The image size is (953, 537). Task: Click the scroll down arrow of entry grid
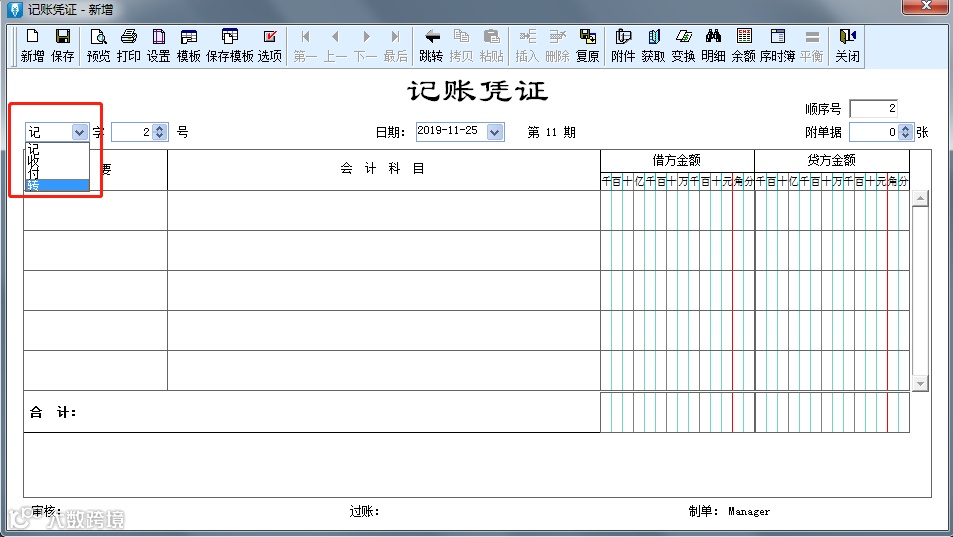(x=920, y=383)
